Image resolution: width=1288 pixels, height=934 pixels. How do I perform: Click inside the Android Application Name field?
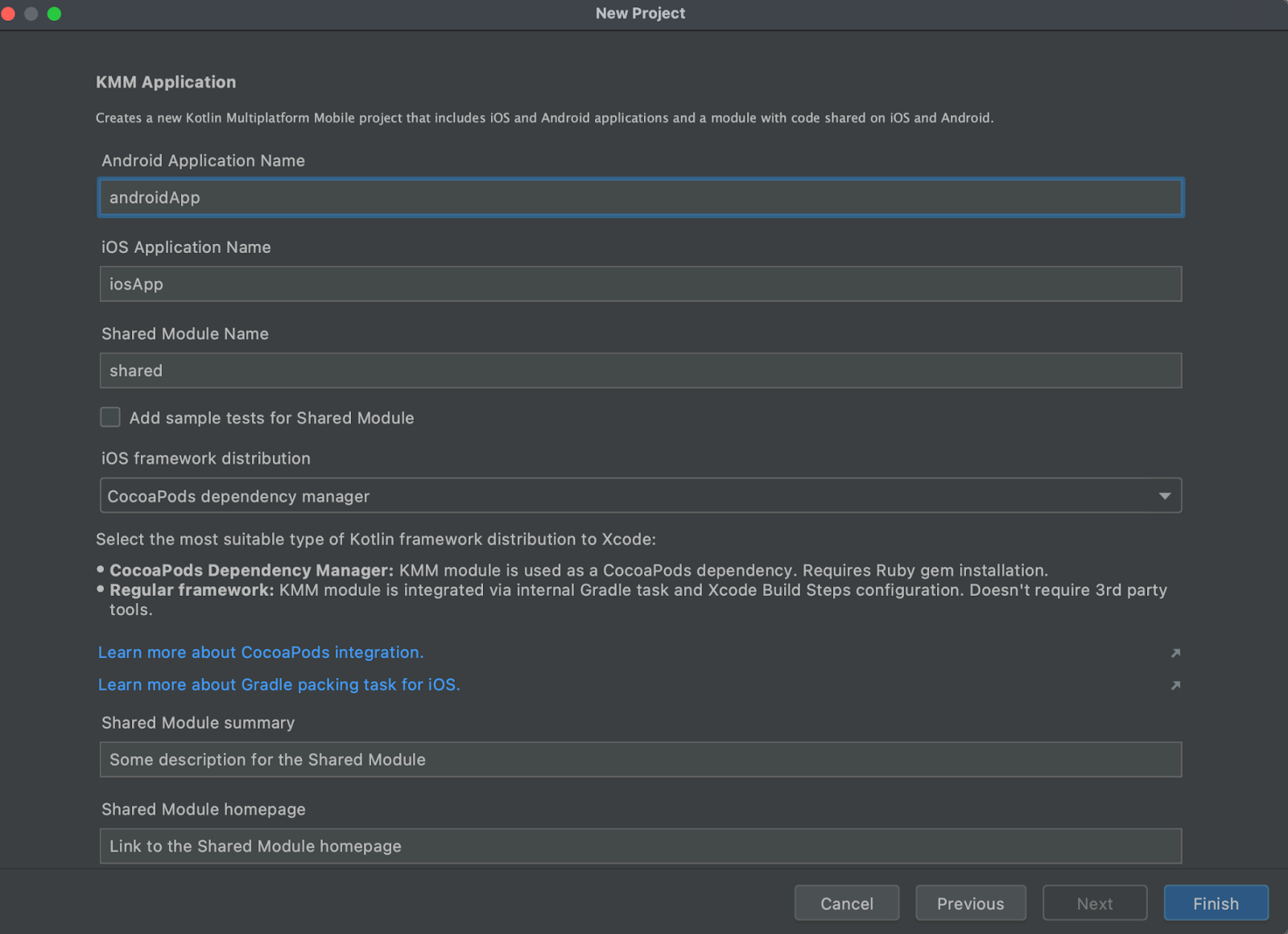pos(640,197)
